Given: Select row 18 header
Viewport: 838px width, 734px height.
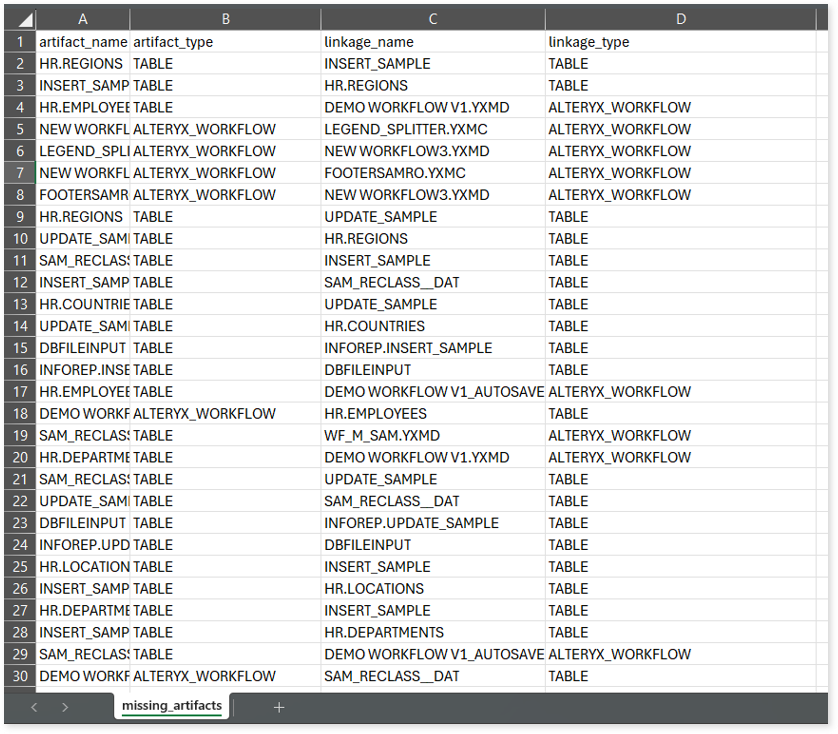Looking at the screenshot, I should click(x=19, y=414).
